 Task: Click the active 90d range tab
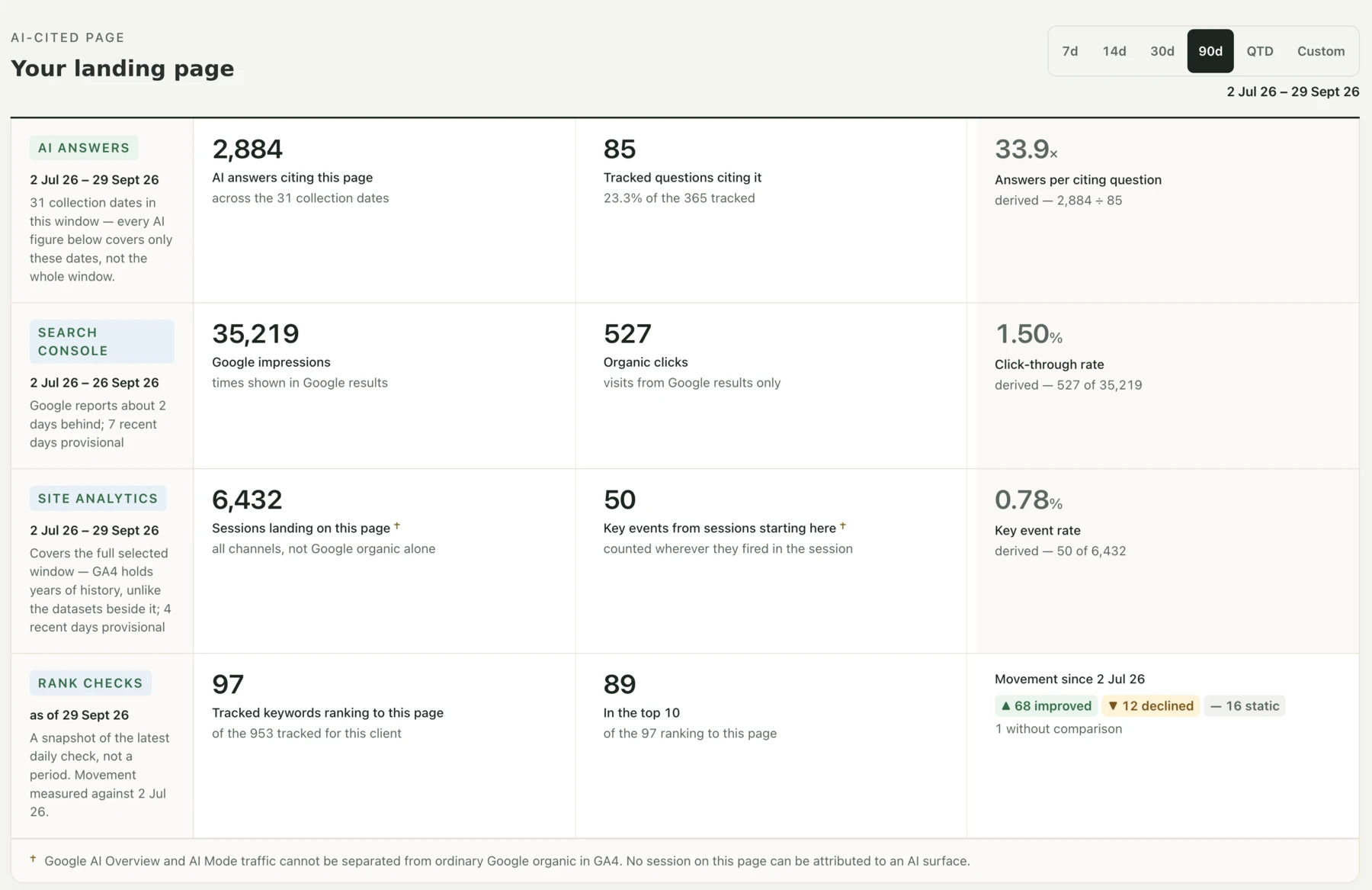pos(1210,51)
